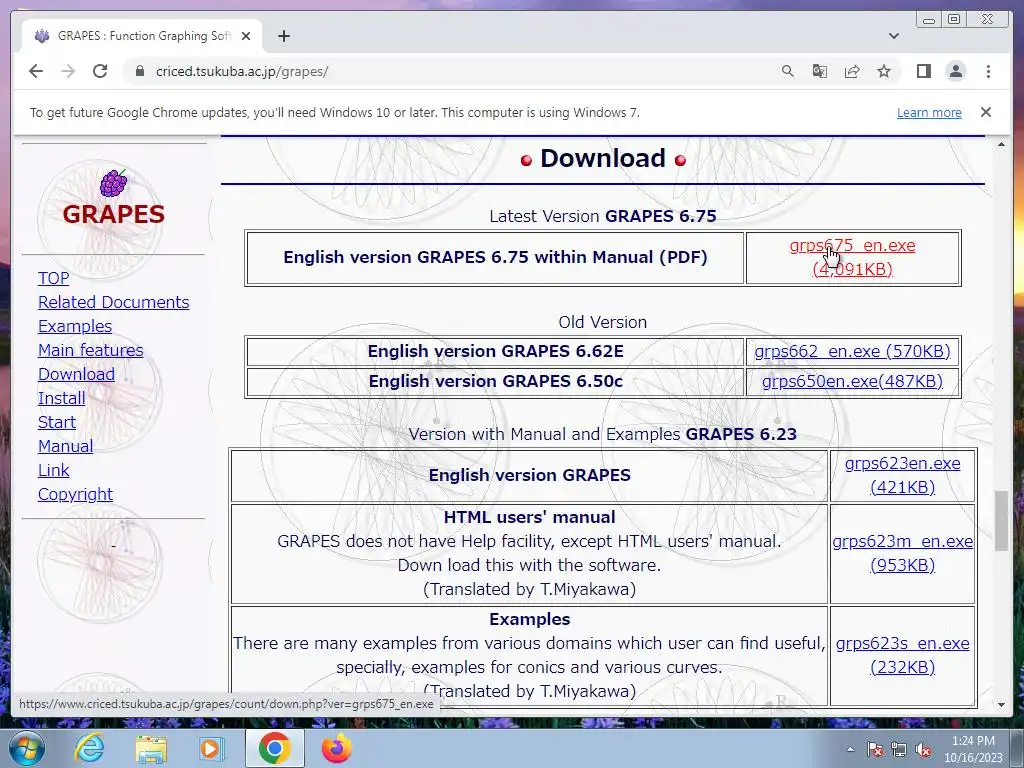
Task: Reload the GRAPES page
Action: point(100,71)
